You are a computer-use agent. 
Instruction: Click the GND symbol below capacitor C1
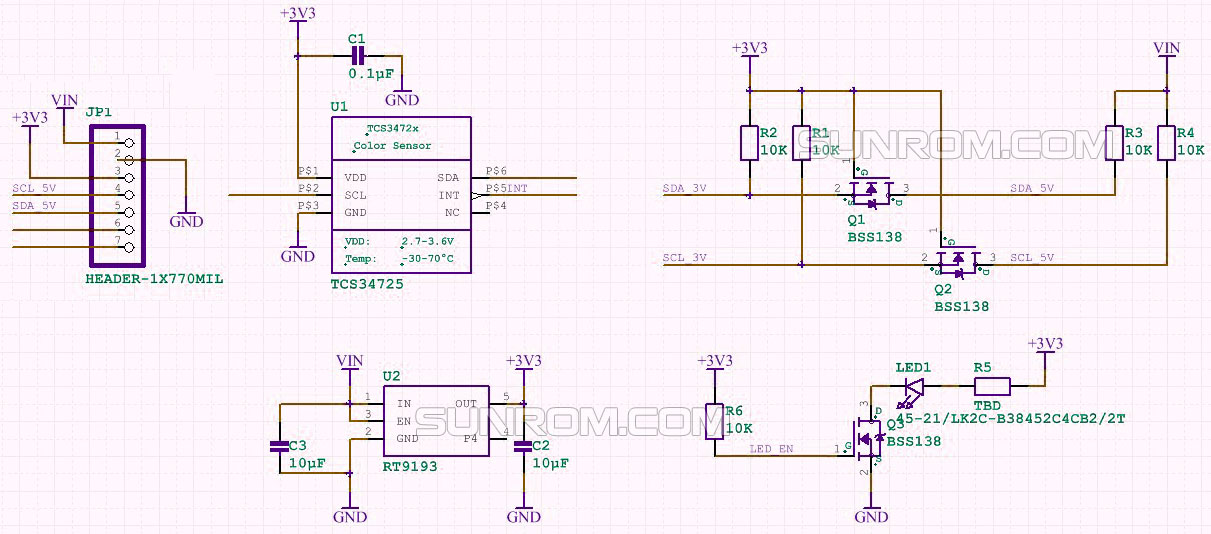tap(402, 98)
